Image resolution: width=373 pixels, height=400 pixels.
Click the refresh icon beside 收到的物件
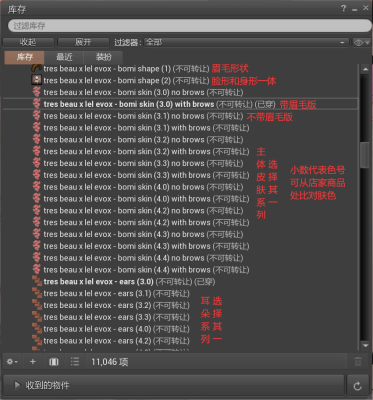tap(358, 386)
